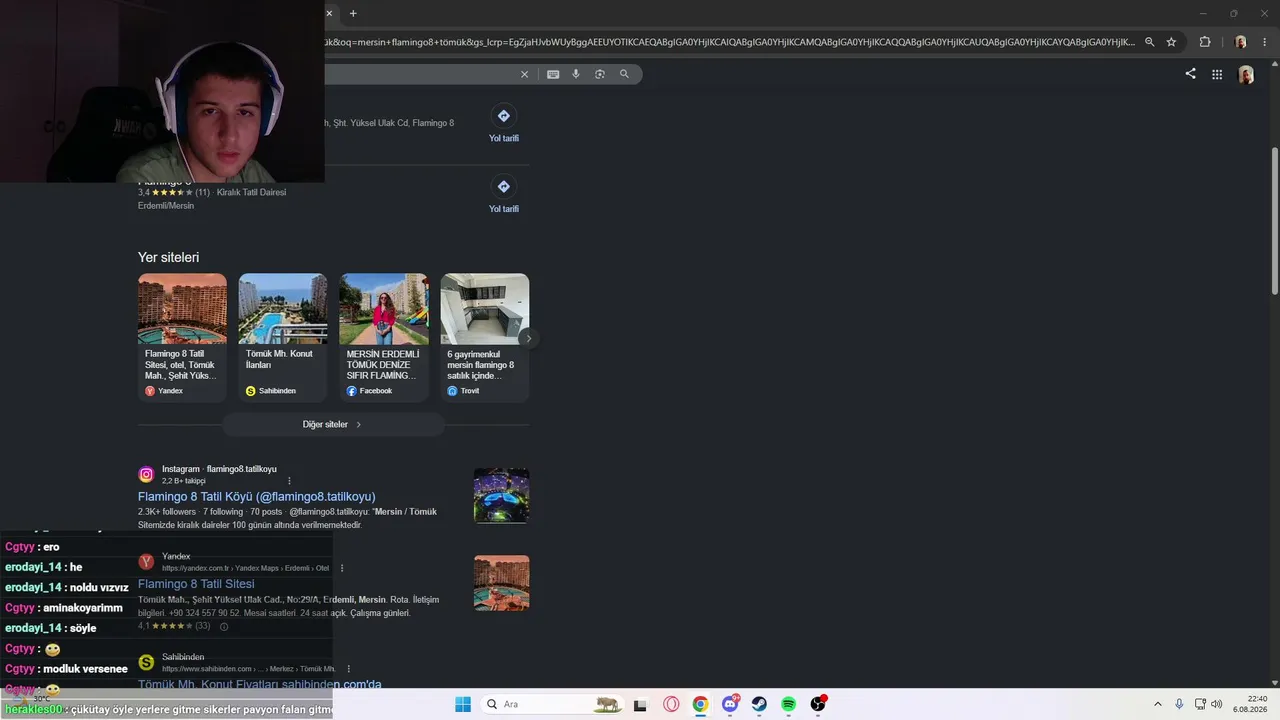
Task: Show hidden system tray icons
Action: pos(1158,704)
